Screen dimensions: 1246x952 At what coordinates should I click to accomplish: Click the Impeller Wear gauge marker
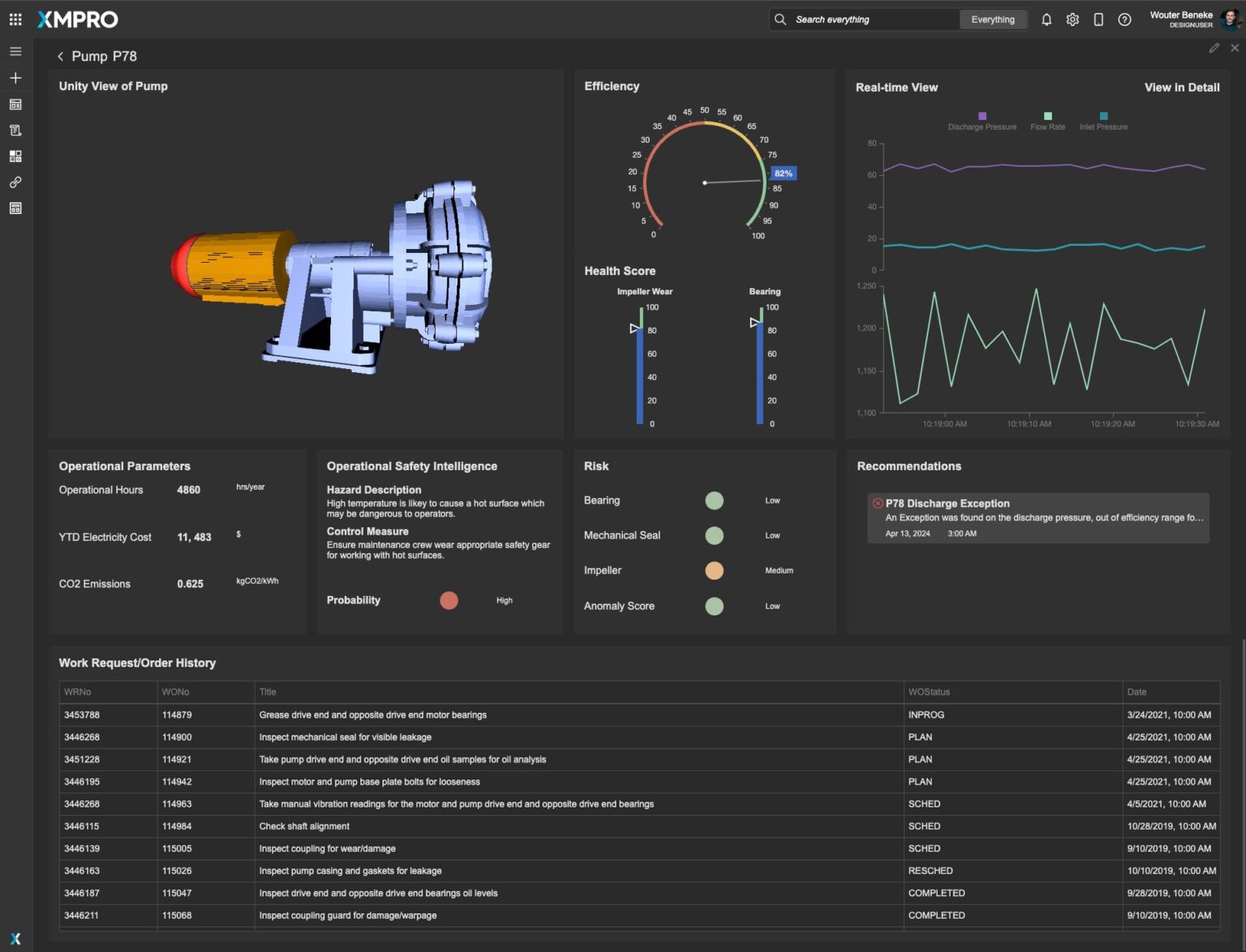[634, 328]
